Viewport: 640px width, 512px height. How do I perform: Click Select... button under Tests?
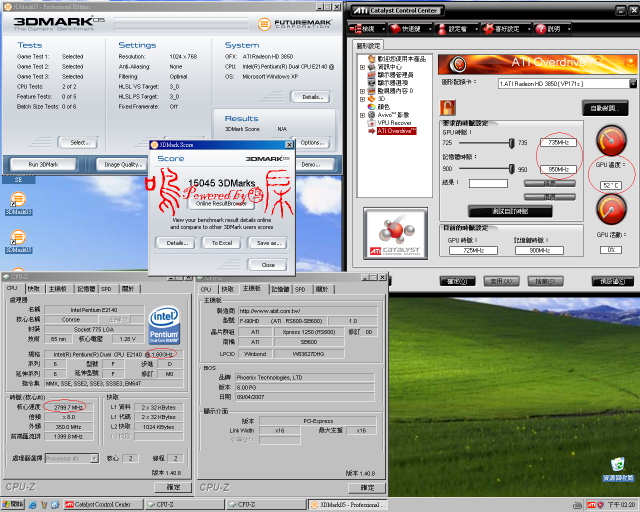(x=78, y=142)
